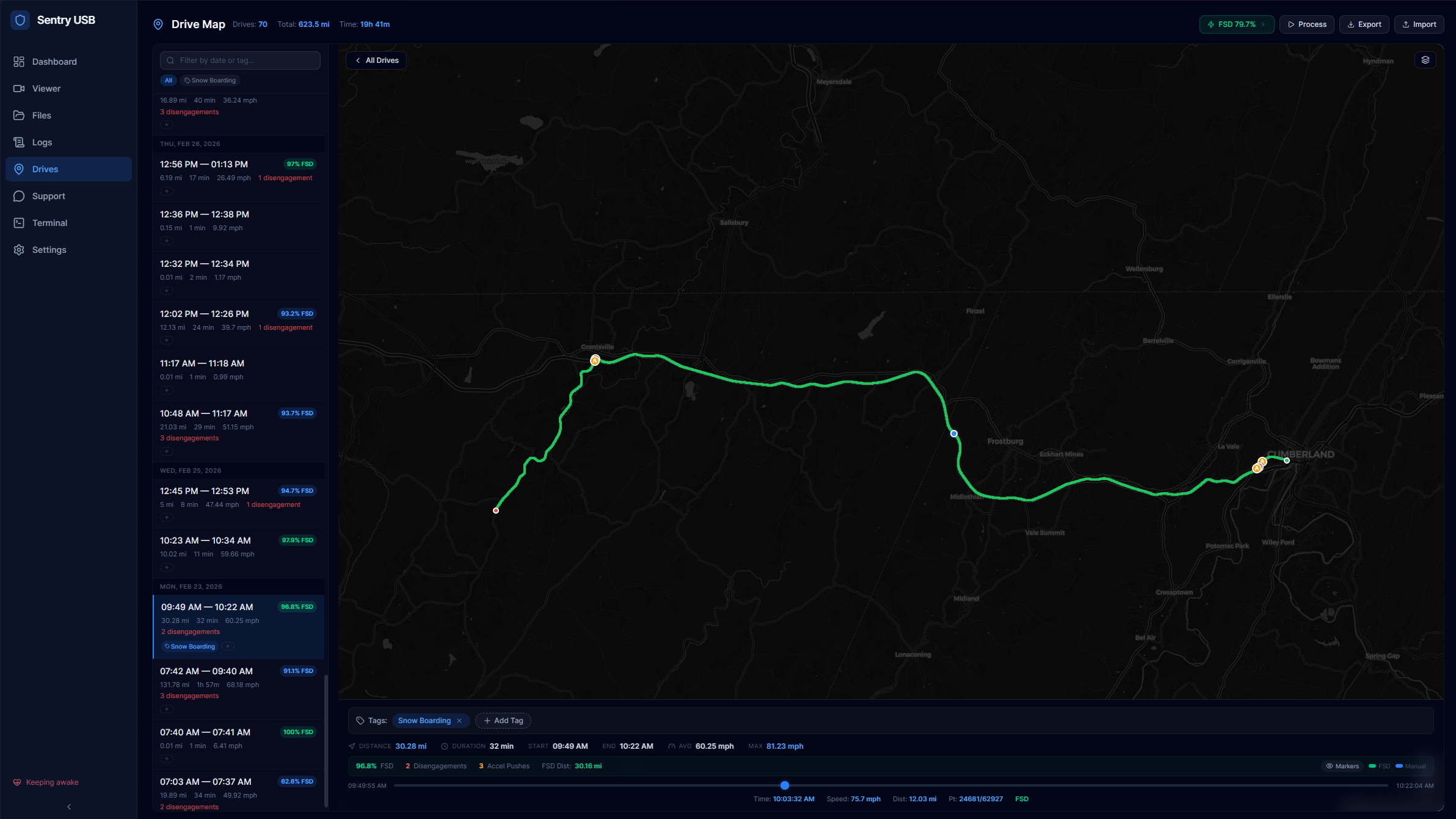Click the Sentry USB shield logo
1456x819 pixels.
[20, 20]
